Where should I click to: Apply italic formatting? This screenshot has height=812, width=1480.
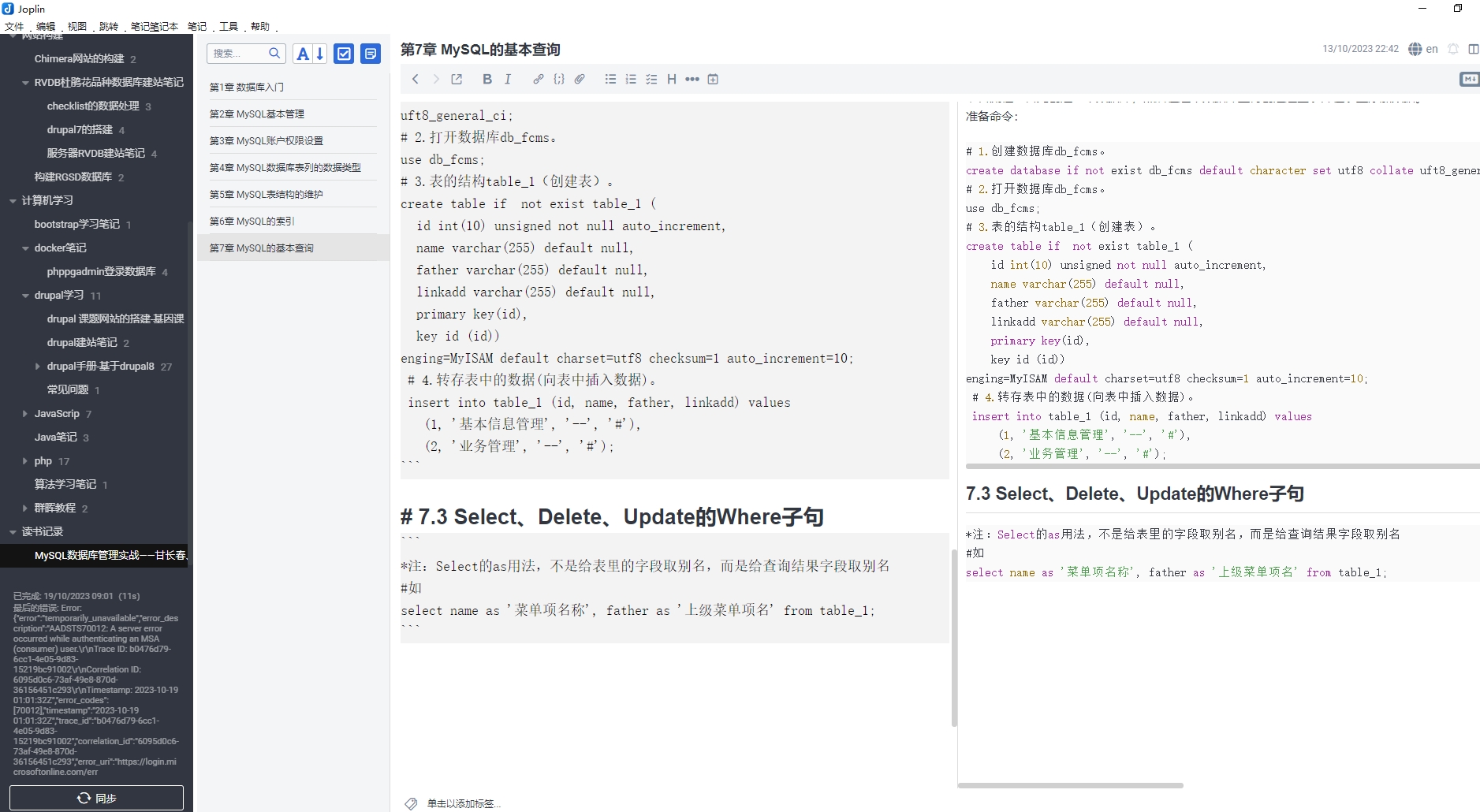click(508, 79)
